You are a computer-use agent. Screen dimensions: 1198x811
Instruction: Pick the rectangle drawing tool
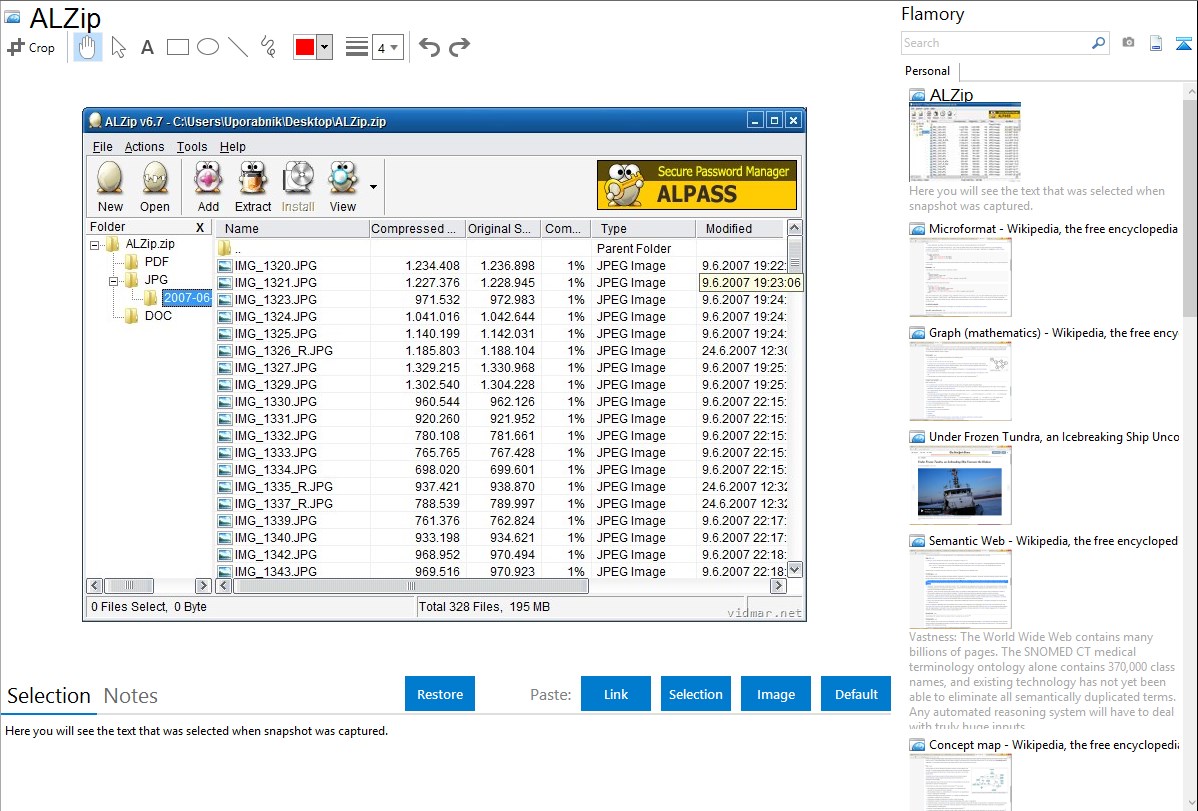click(x=177, y=47)
